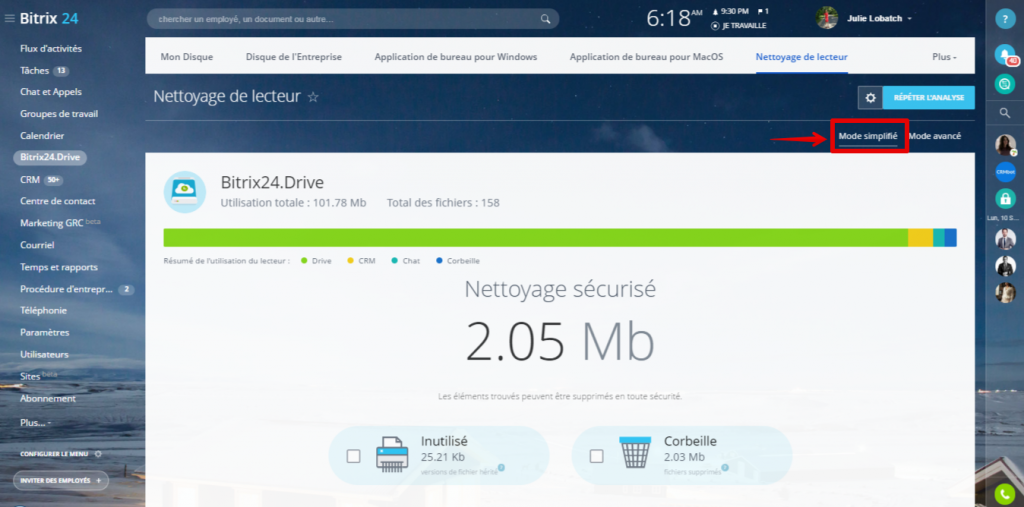Open Paramètres in the left menu

[44, 333]
